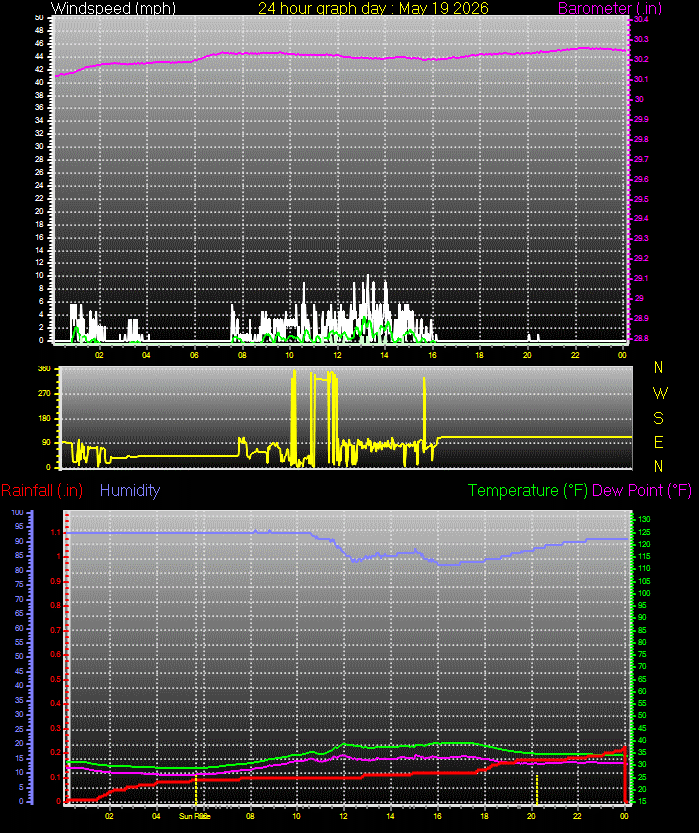699x833 pixels.
Task: Click the 'Sun Rise' marker label
Action: [x=194, y=816]
